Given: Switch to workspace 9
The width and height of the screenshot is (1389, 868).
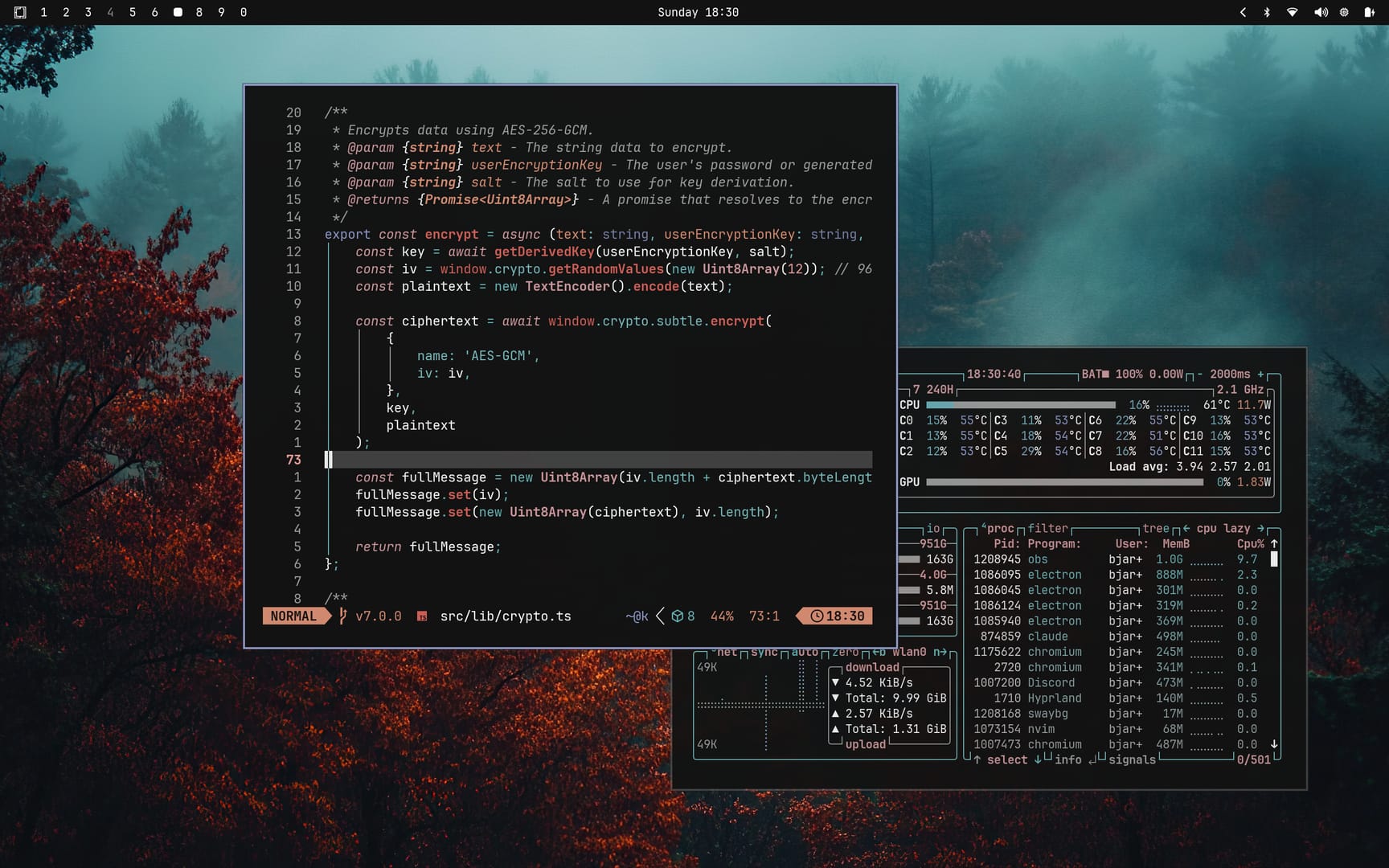Looking at the screenshot, I should [x=221, y=12].
